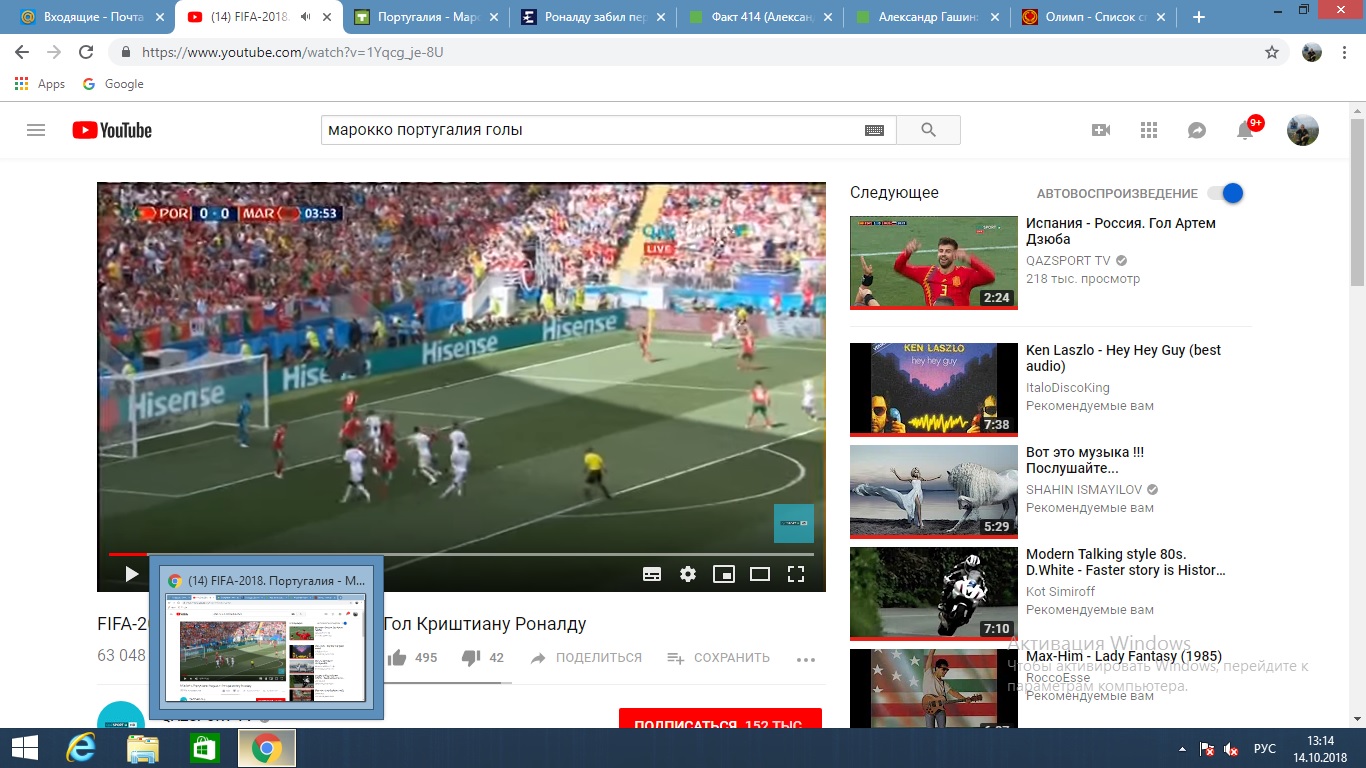This screenshot has height=768, width=1366.
Task: Open a new browser tab
Action: tap(1199, 17)
